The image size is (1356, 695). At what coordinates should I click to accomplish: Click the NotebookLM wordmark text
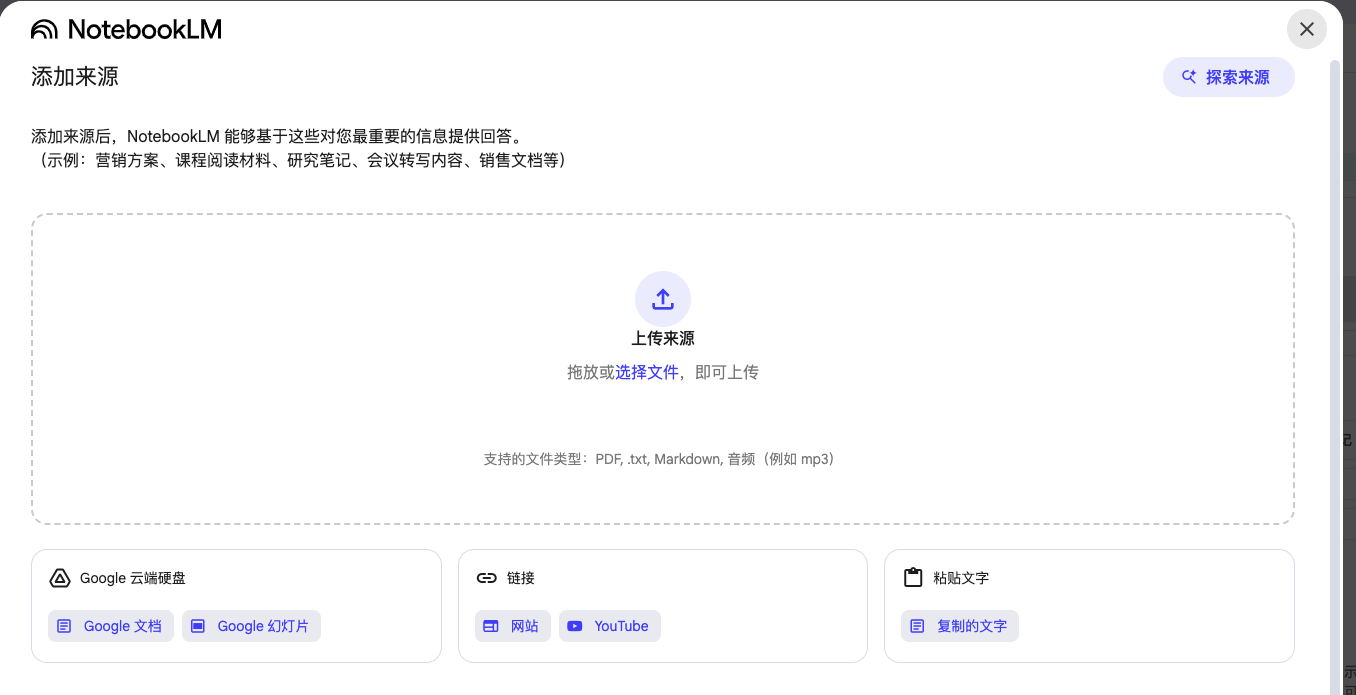point(145,30)
